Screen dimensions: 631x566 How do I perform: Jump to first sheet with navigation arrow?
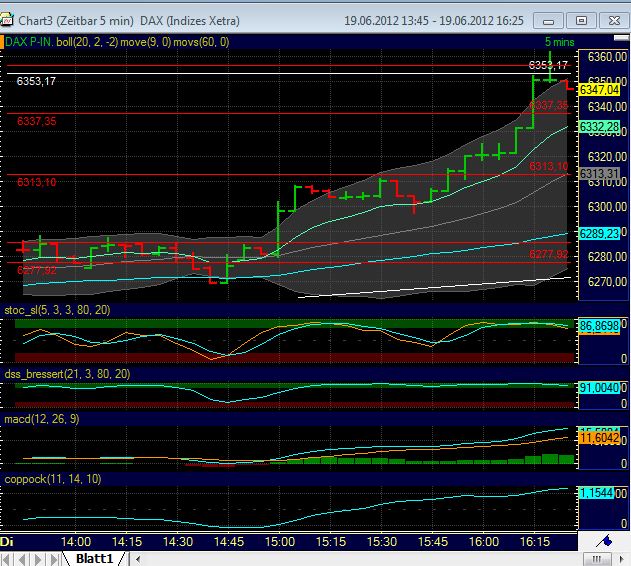(7, 560)
